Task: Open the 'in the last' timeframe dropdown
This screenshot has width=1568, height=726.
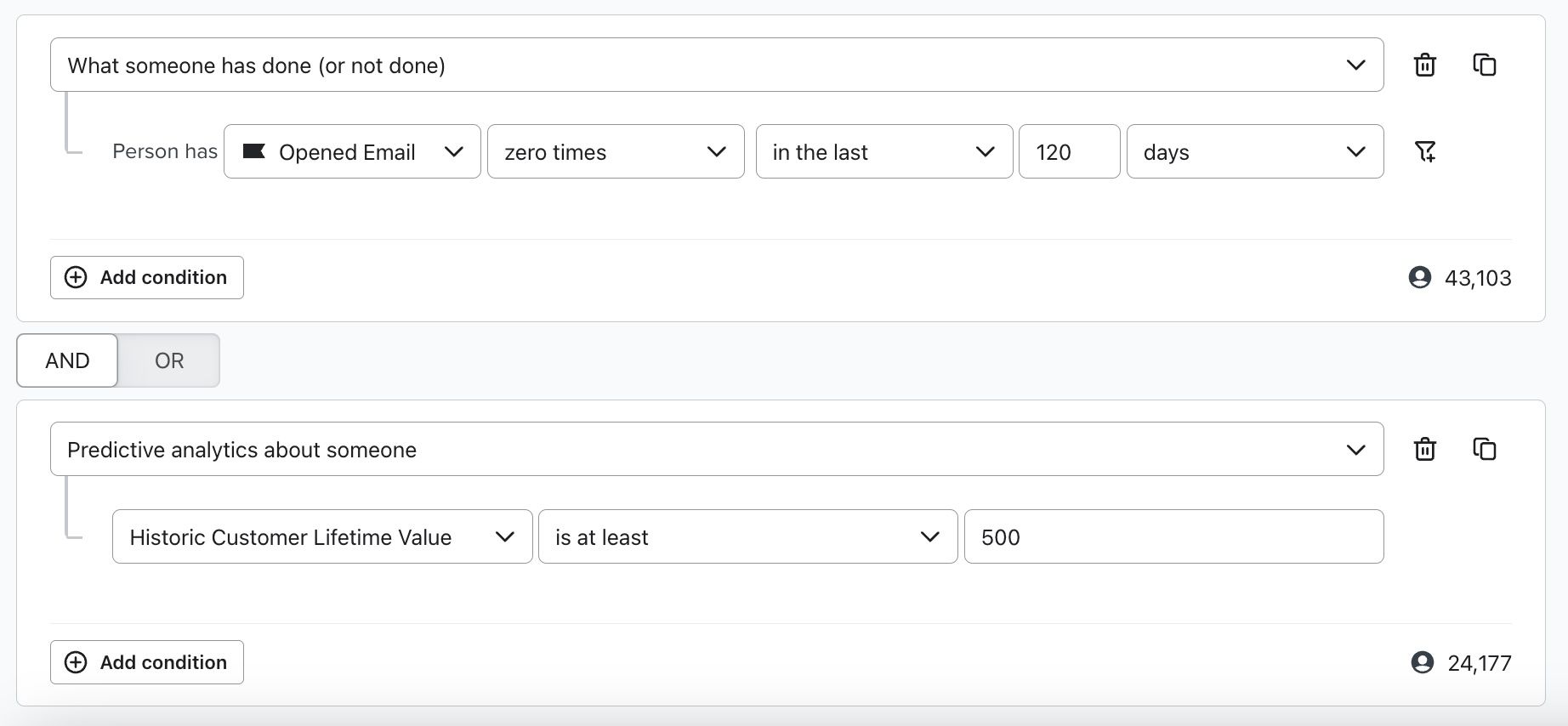Action: point(883,152)
